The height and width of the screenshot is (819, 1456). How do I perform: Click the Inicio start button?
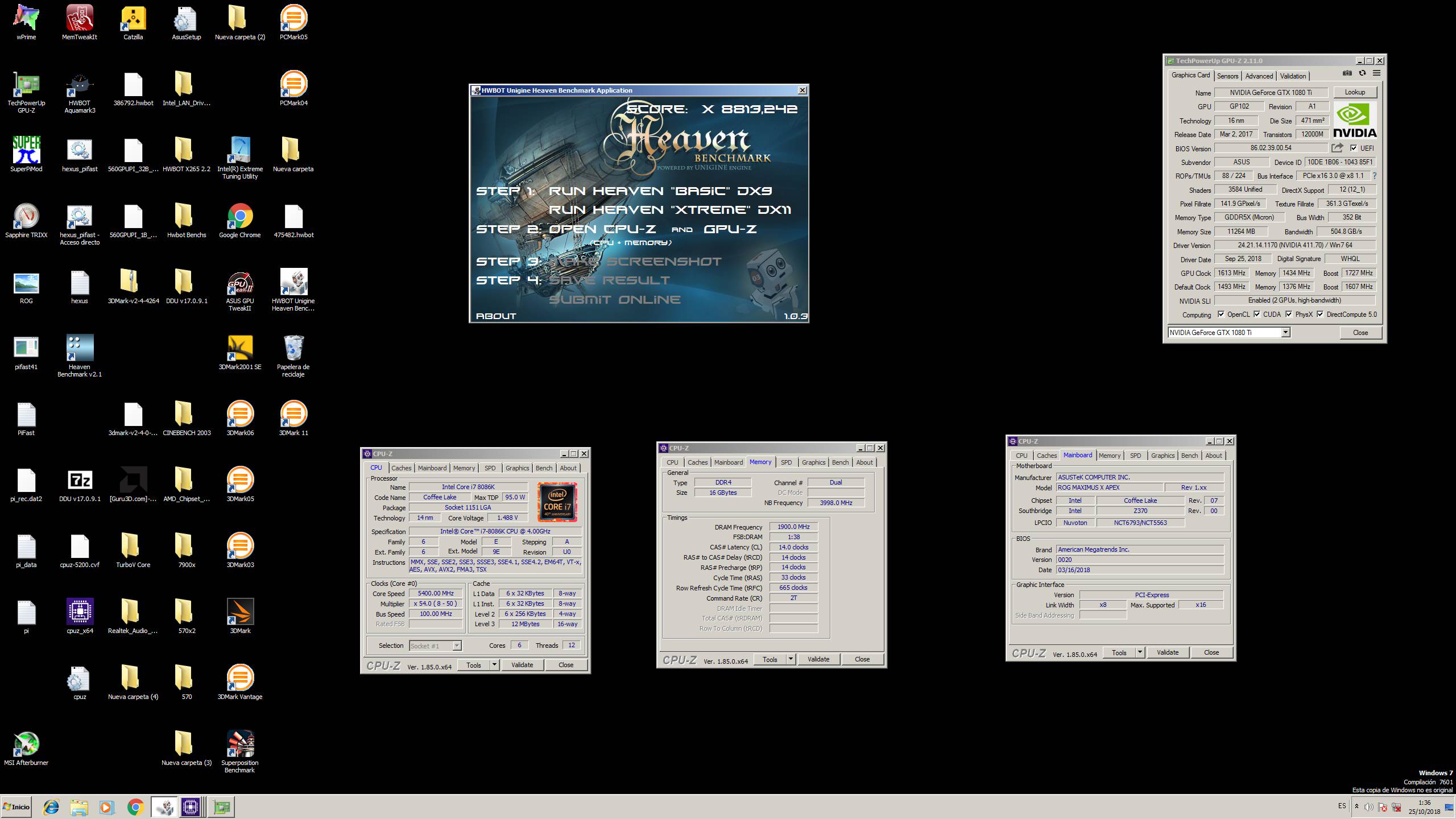pyautogui.click(x=16, y=806)
